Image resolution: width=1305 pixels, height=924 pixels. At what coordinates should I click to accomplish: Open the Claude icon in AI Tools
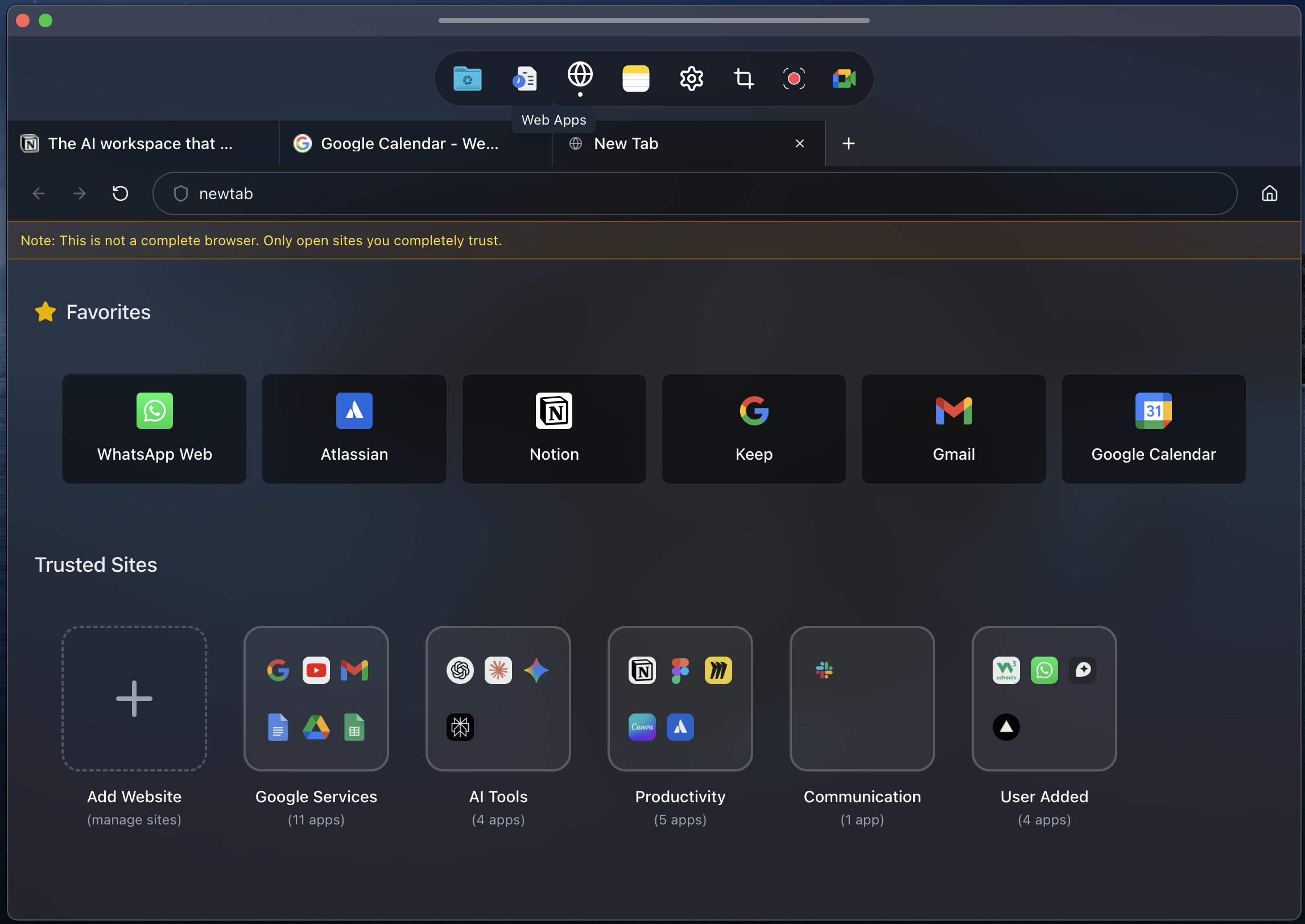tap(498, 670)
